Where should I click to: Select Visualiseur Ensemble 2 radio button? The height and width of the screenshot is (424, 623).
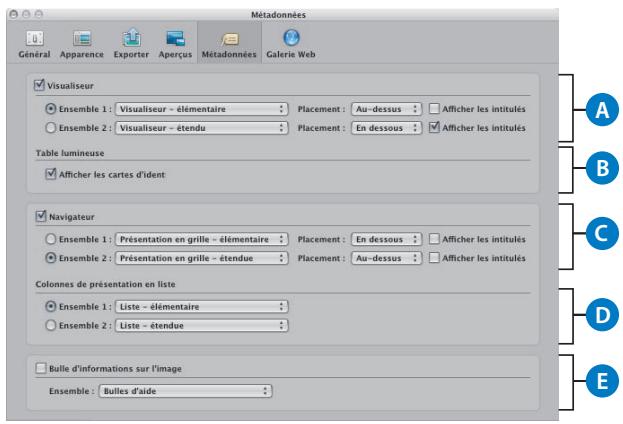[x=50, y=128]
